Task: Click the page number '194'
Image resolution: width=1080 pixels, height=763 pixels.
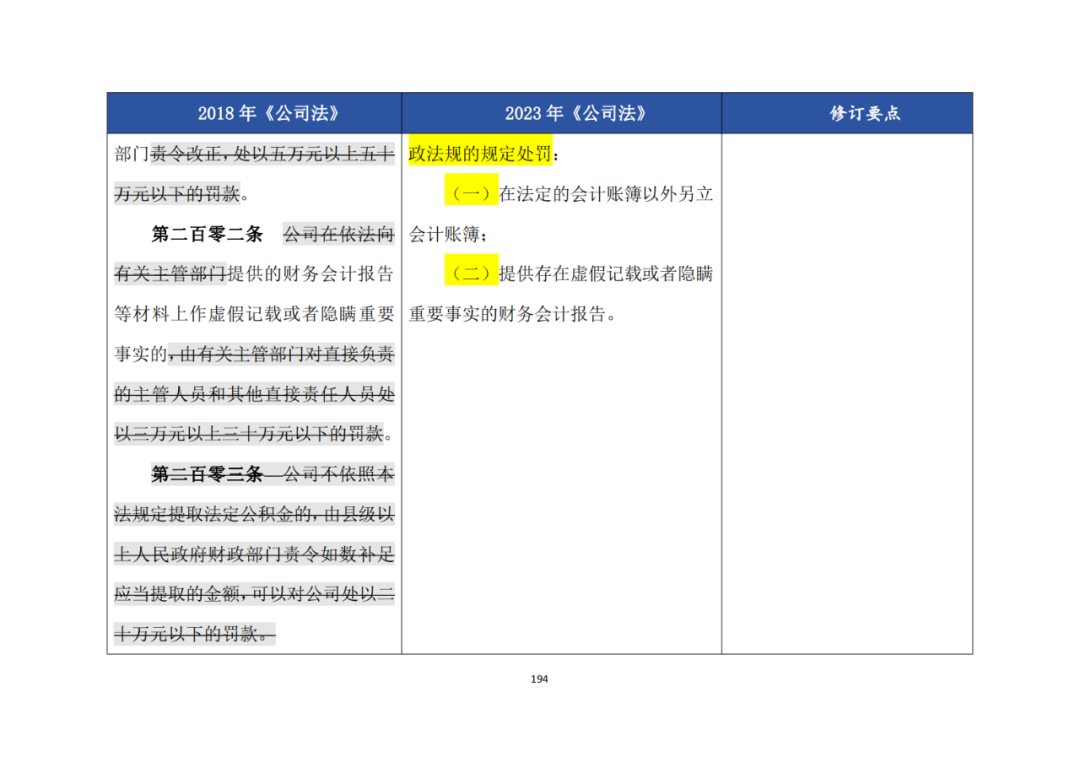Action: (539, 679)
